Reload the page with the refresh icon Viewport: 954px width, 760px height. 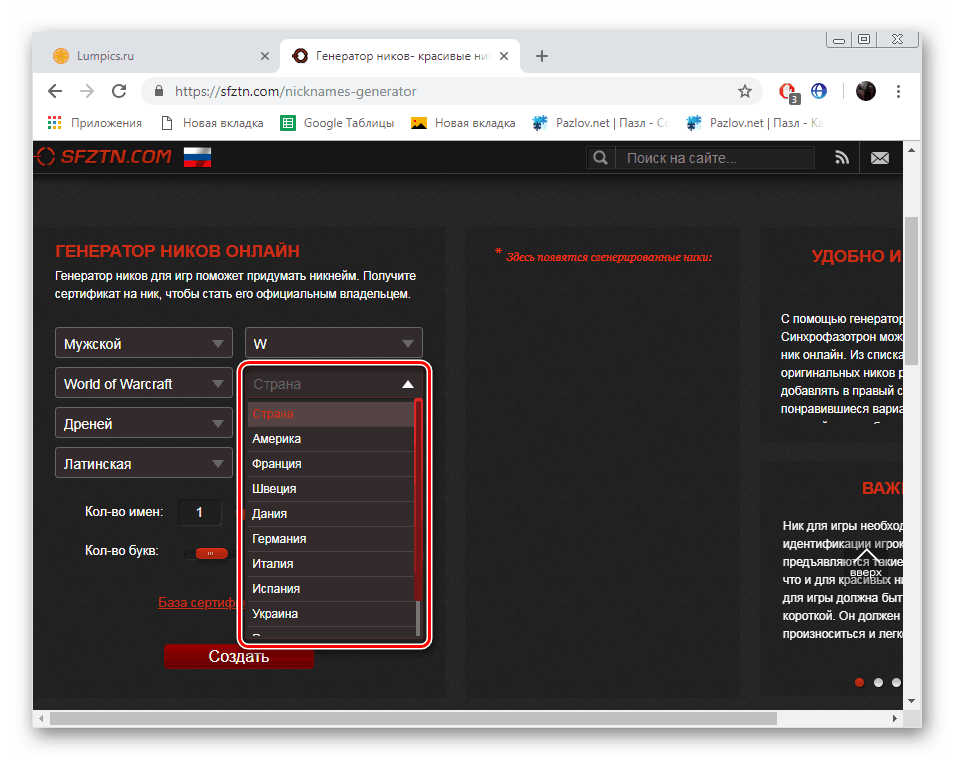coord(119,91)
